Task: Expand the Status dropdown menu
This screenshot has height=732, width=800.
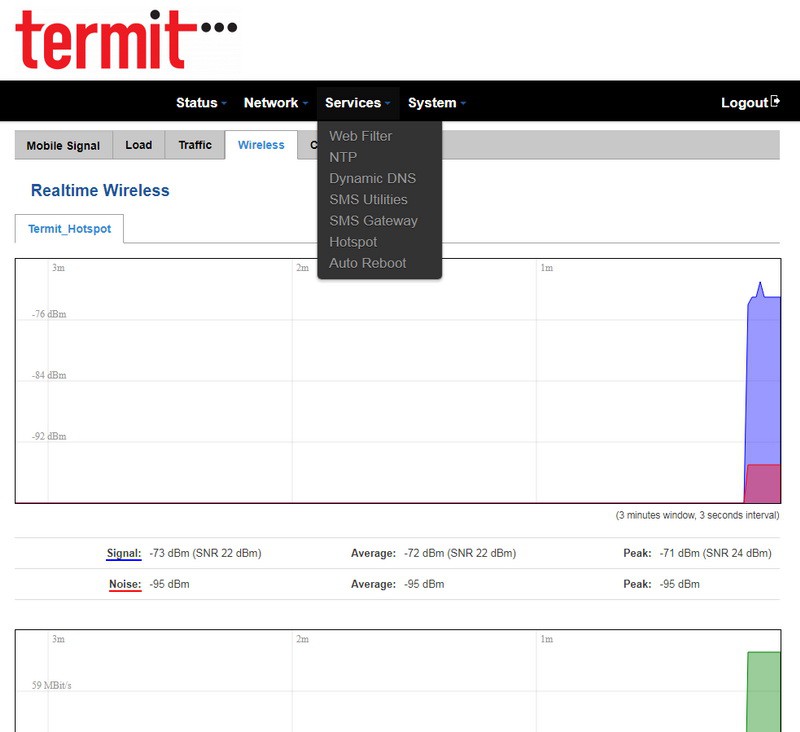Action: (201, 103)
